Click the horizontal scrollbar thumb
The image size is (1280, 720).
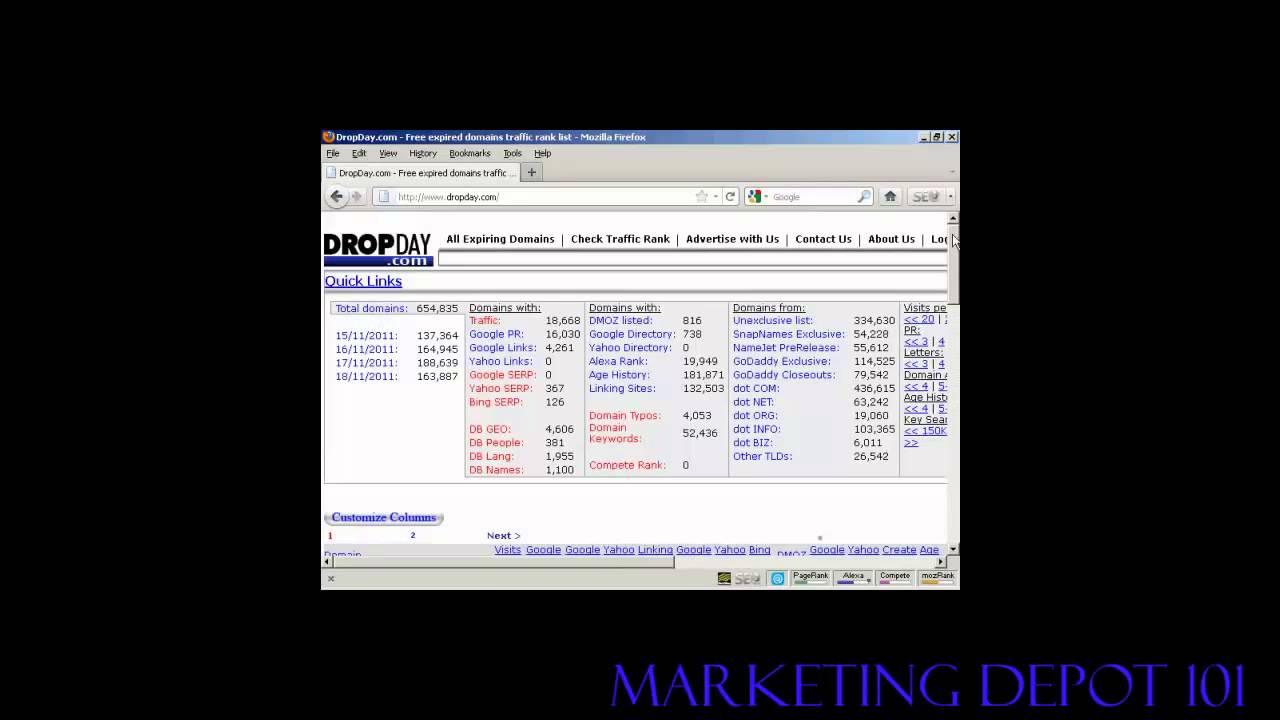point(504,562)
